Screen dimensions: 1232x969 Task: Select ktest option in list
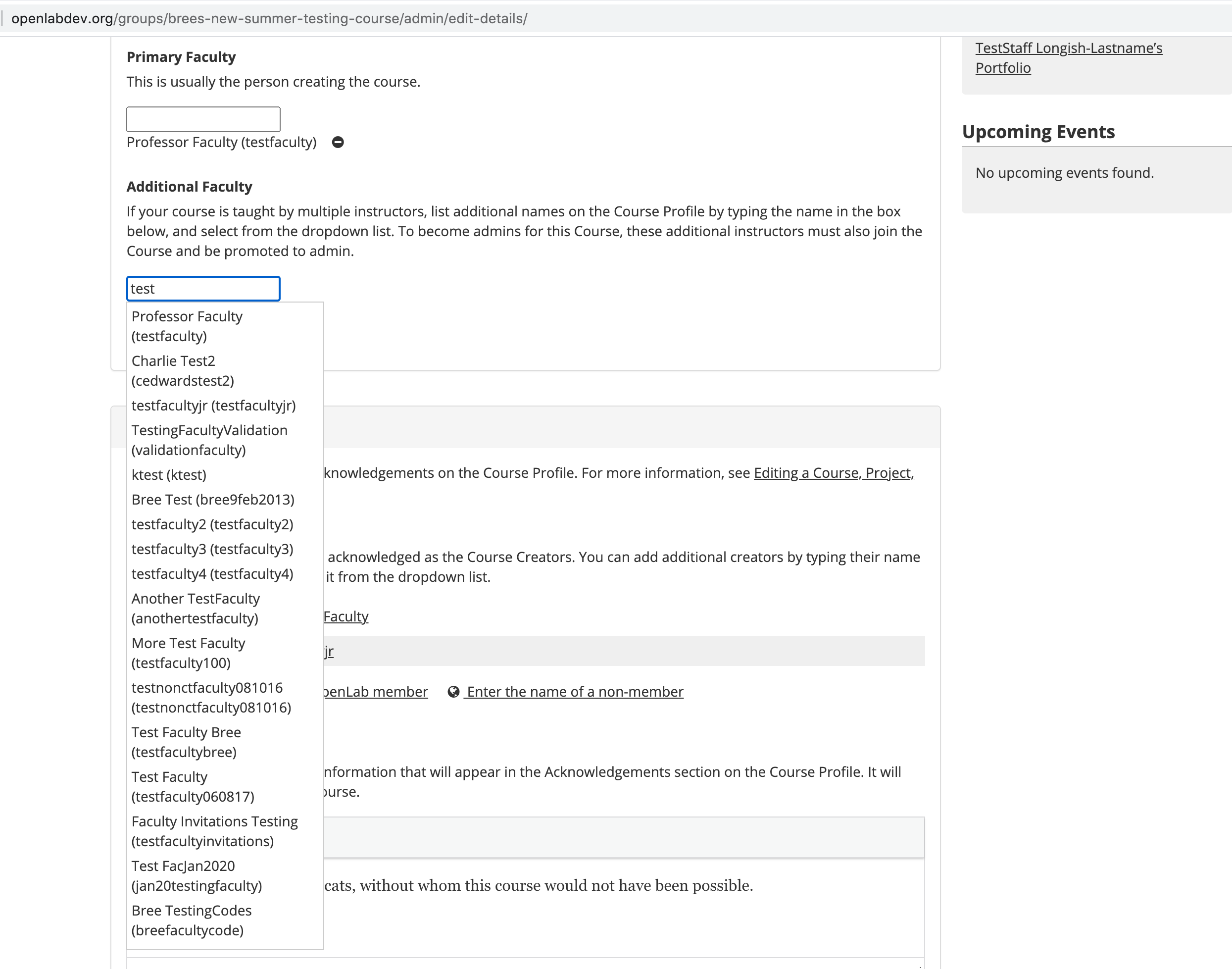pyautogui.click(x=168, y=475)
